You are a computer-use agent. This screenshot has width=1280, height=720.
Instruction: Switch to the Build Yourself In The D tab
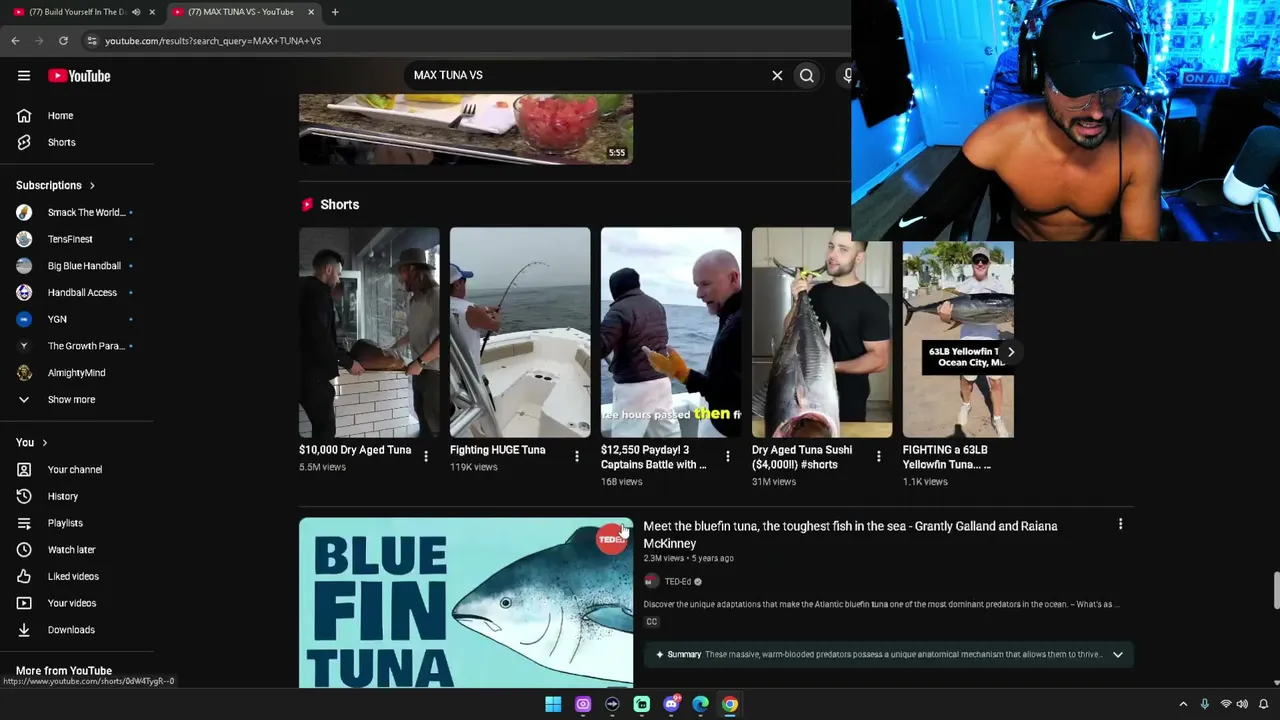(77, 12)
